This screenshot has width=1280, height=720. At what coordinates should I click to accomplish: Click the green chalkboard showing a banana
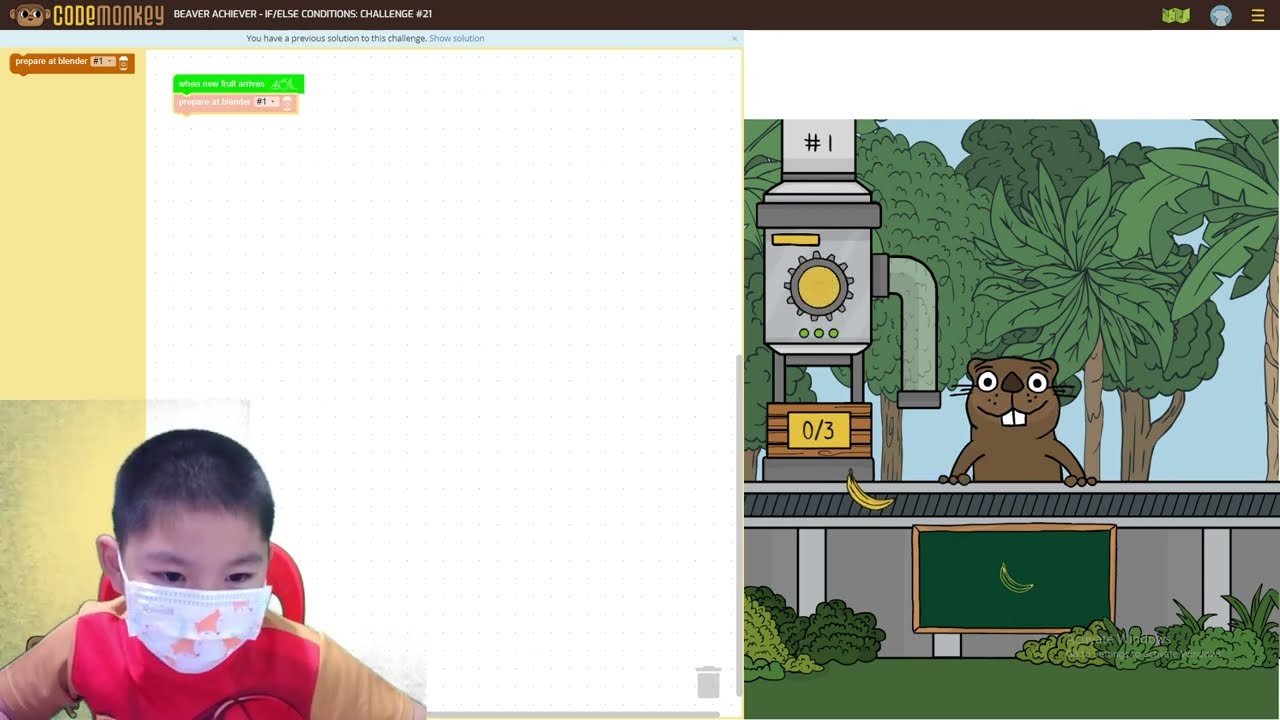click(1014, 579)
